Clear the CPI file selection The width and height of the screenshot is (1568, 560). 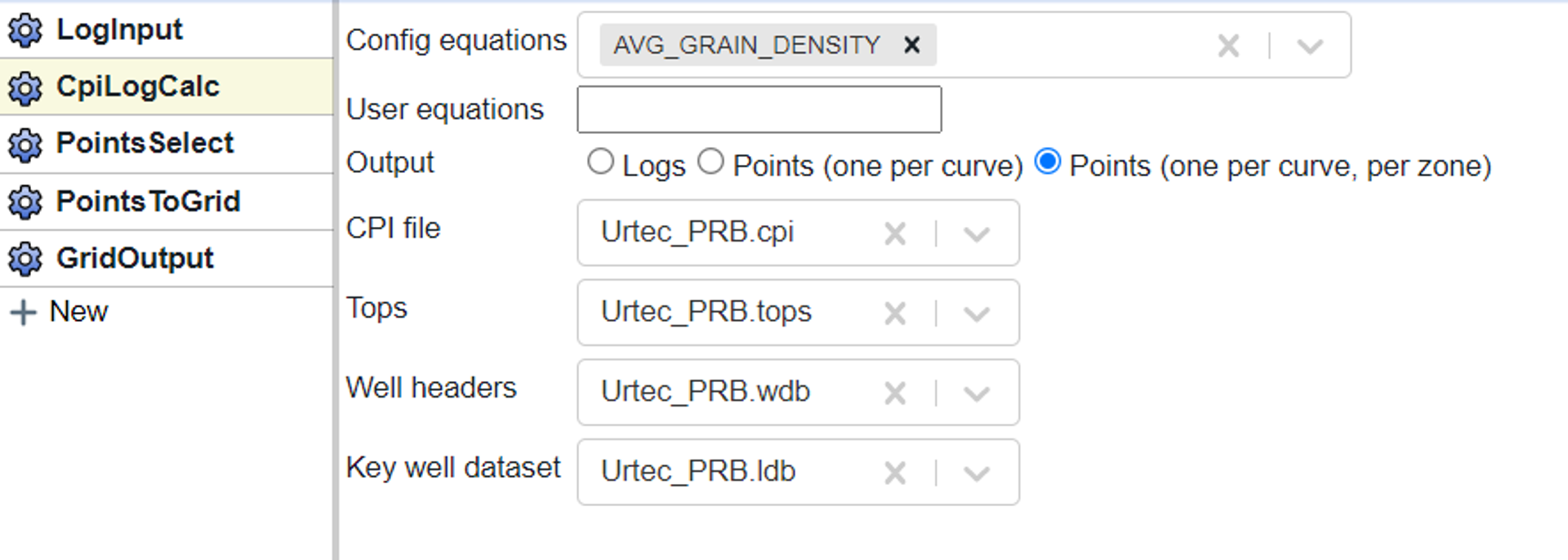pyautogui.click(x=895, y=234)
